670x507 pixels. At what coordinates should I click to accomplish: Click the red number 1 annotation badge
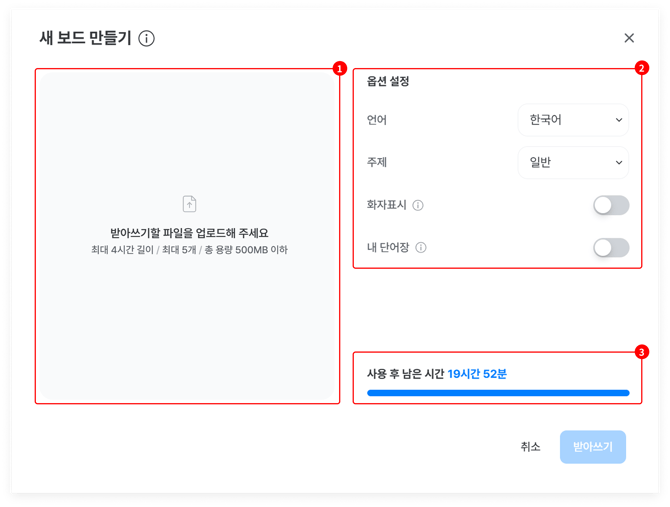(340, 69)
